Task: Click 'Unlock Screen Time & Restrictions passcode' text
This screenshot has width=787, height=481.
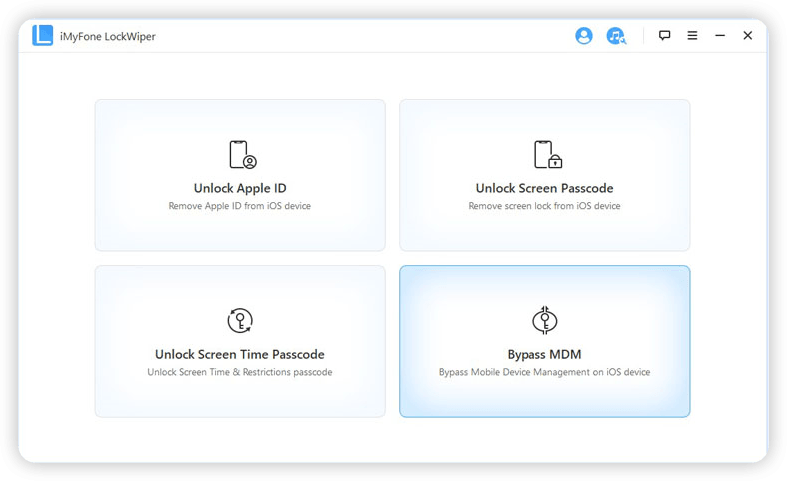Action: (x=240, y=372)
